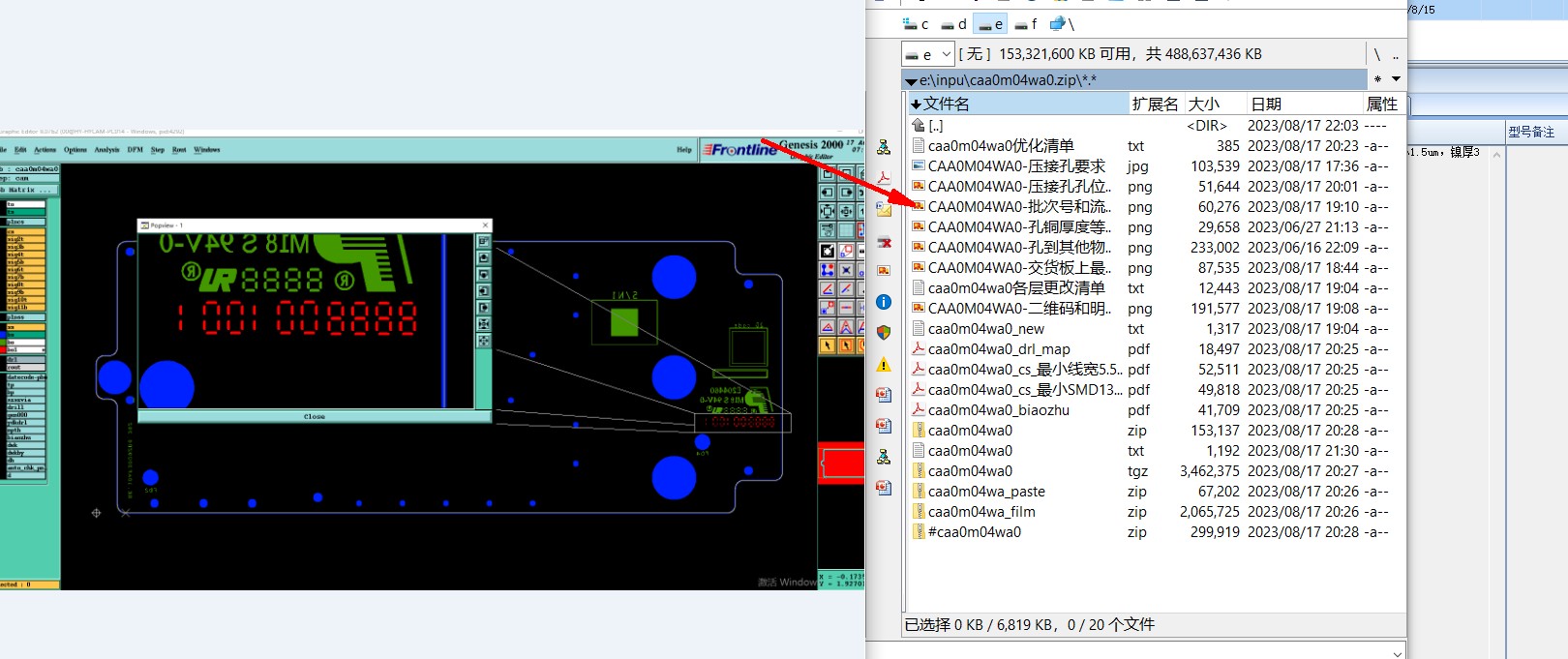Image resolution: width=1568 pixels, height=659 pixels.
Task: Click the Acrobat PDF icon below Network Neighborhood
Action: (884, 178)
